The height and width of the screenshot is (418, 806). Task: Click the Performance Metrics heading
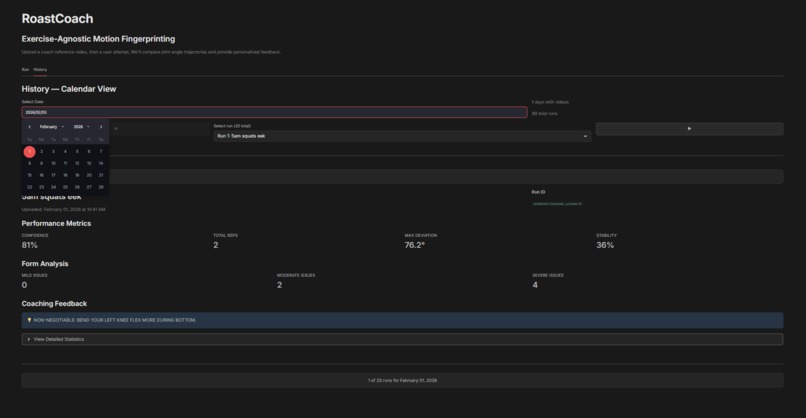click(x=56, y=223)
